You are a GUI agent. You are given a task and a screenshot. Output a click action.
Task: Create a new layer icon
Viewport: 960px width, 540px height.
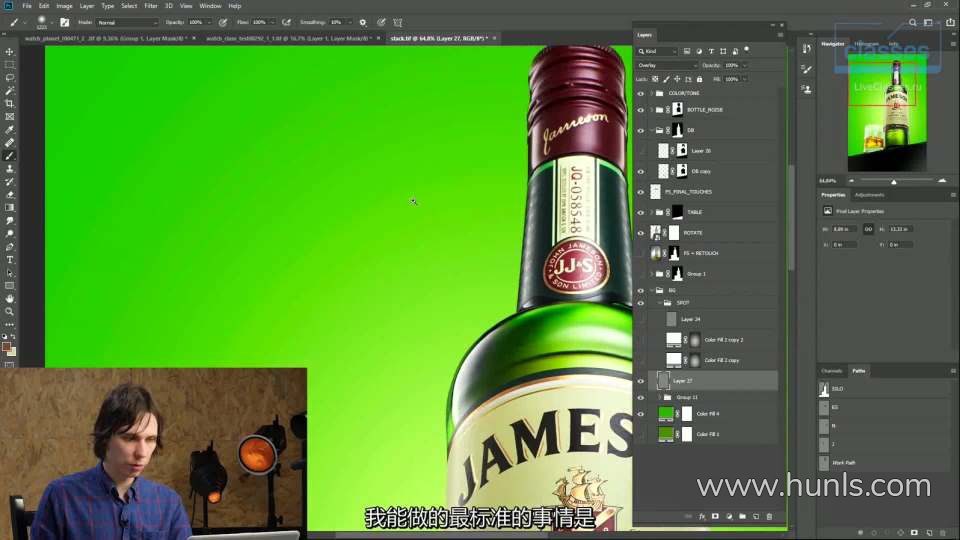click(756, 517)
